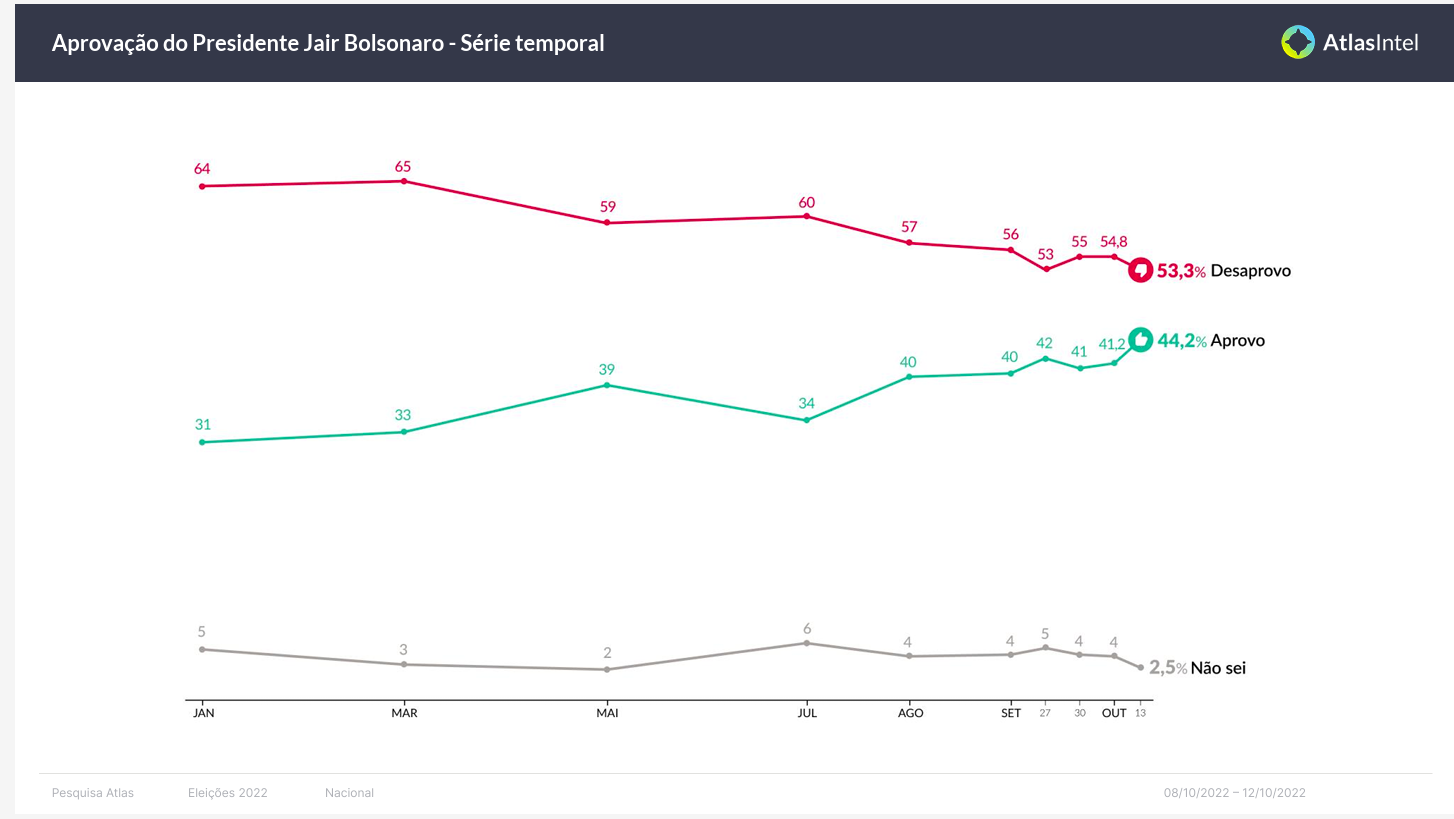Image resolution: width=1454 pixels, height=819 pixels.
Task: Click the green thumbs-up Aprovo icon
Action: 1140,340
